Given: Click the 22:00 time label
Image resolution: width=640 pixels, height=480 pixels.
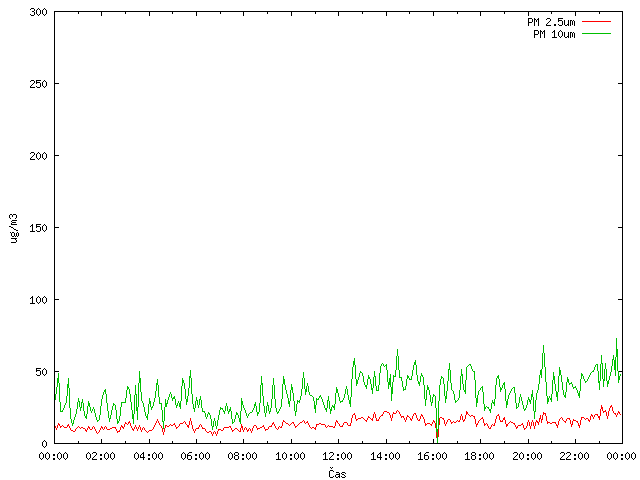Looking at the screenshot, I should point(574,456).
